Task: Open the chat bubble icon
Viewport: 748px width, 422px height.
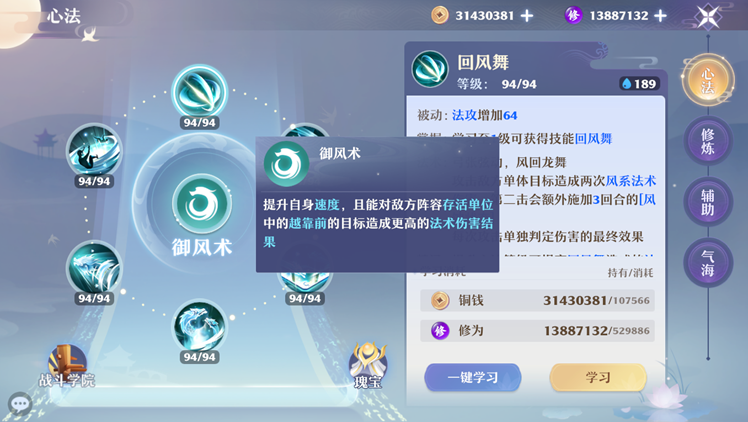Action: pyautogui.click(x=20, y=404)
